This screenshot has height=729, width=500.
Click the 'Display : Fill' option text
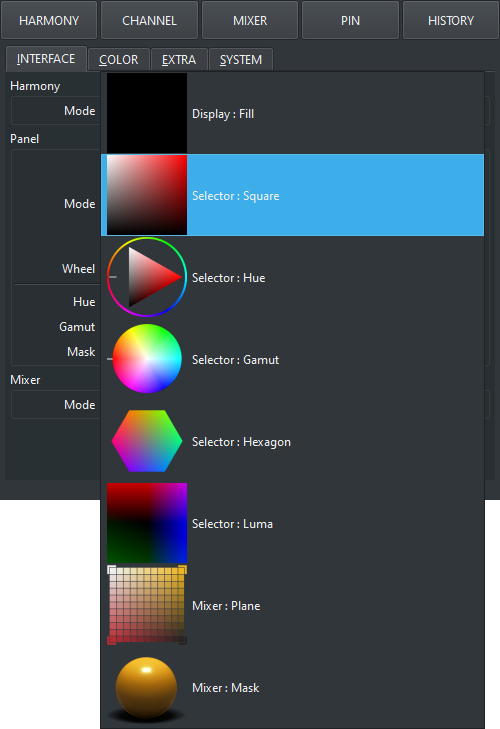(x=223, y=114)
